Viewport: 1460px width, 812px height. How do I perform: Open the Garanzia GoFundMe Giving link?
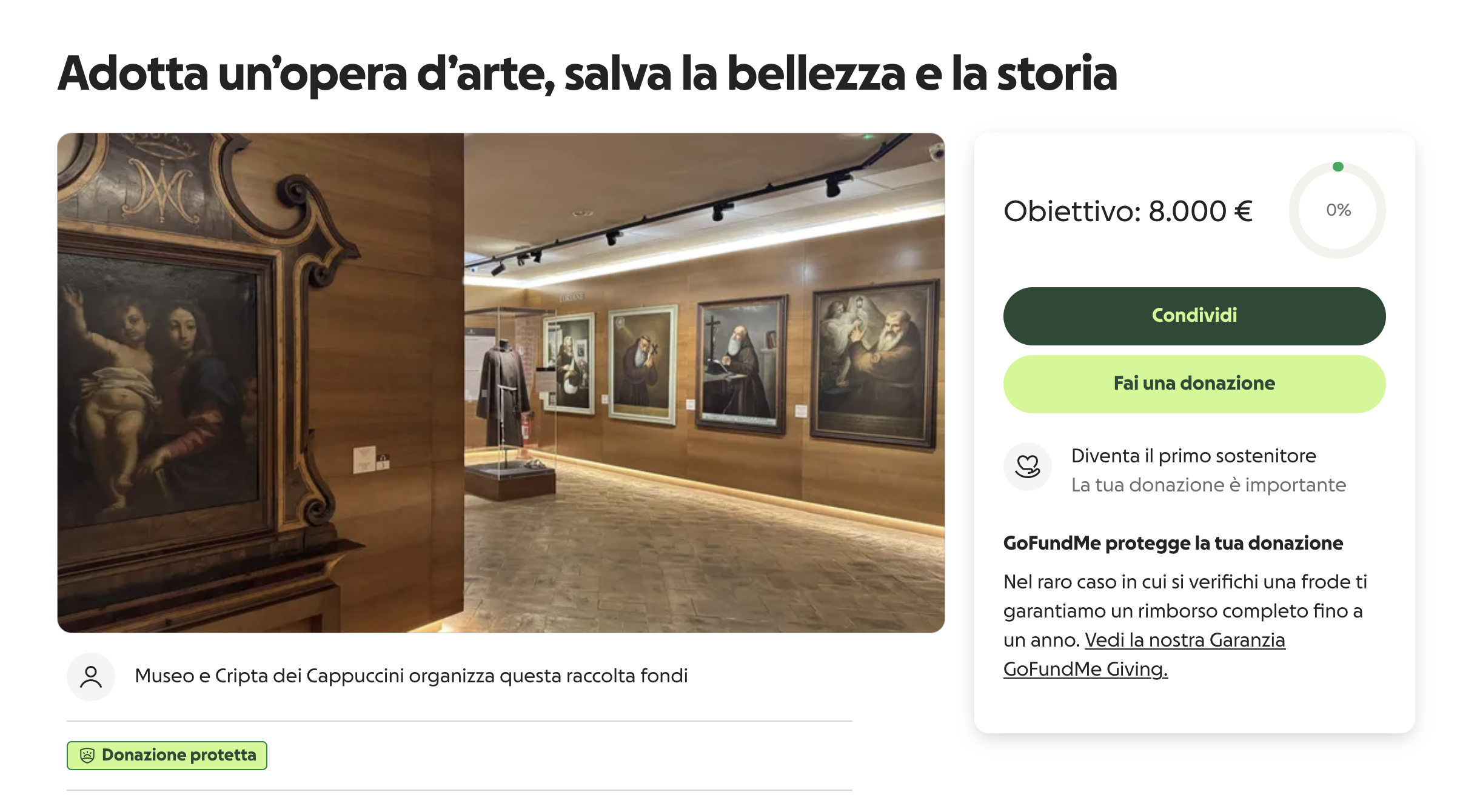point(1144,654)
